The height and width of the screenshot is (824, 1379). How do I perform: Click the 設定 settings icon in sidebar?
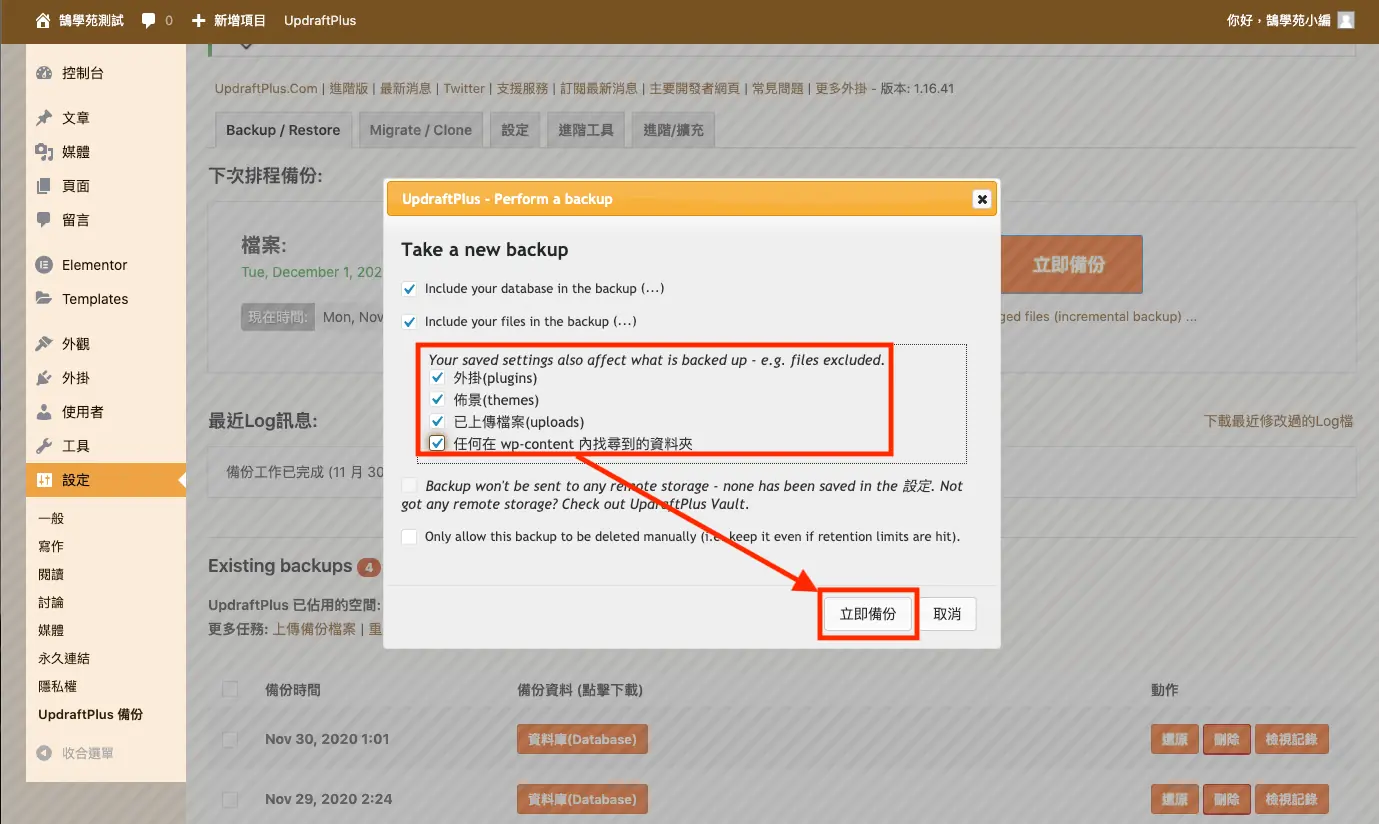pos(44,480)
